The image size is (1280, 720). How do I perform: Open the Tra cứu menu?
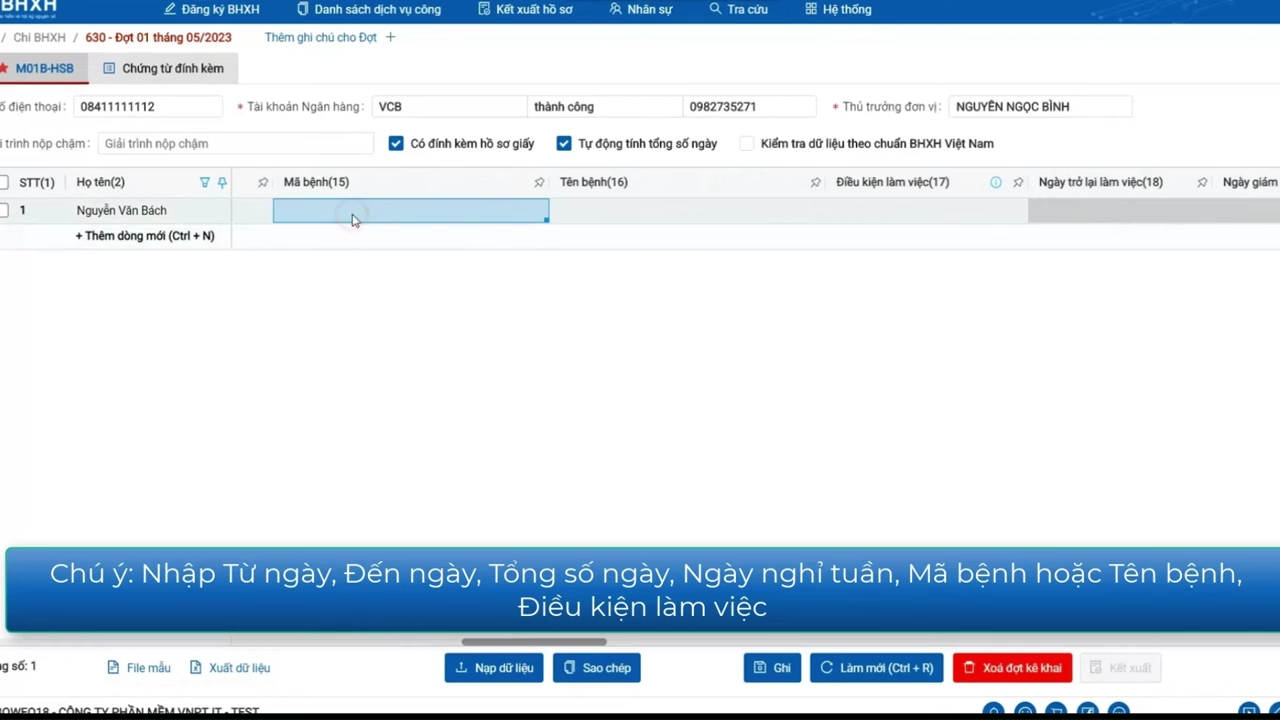coord(738,9)
